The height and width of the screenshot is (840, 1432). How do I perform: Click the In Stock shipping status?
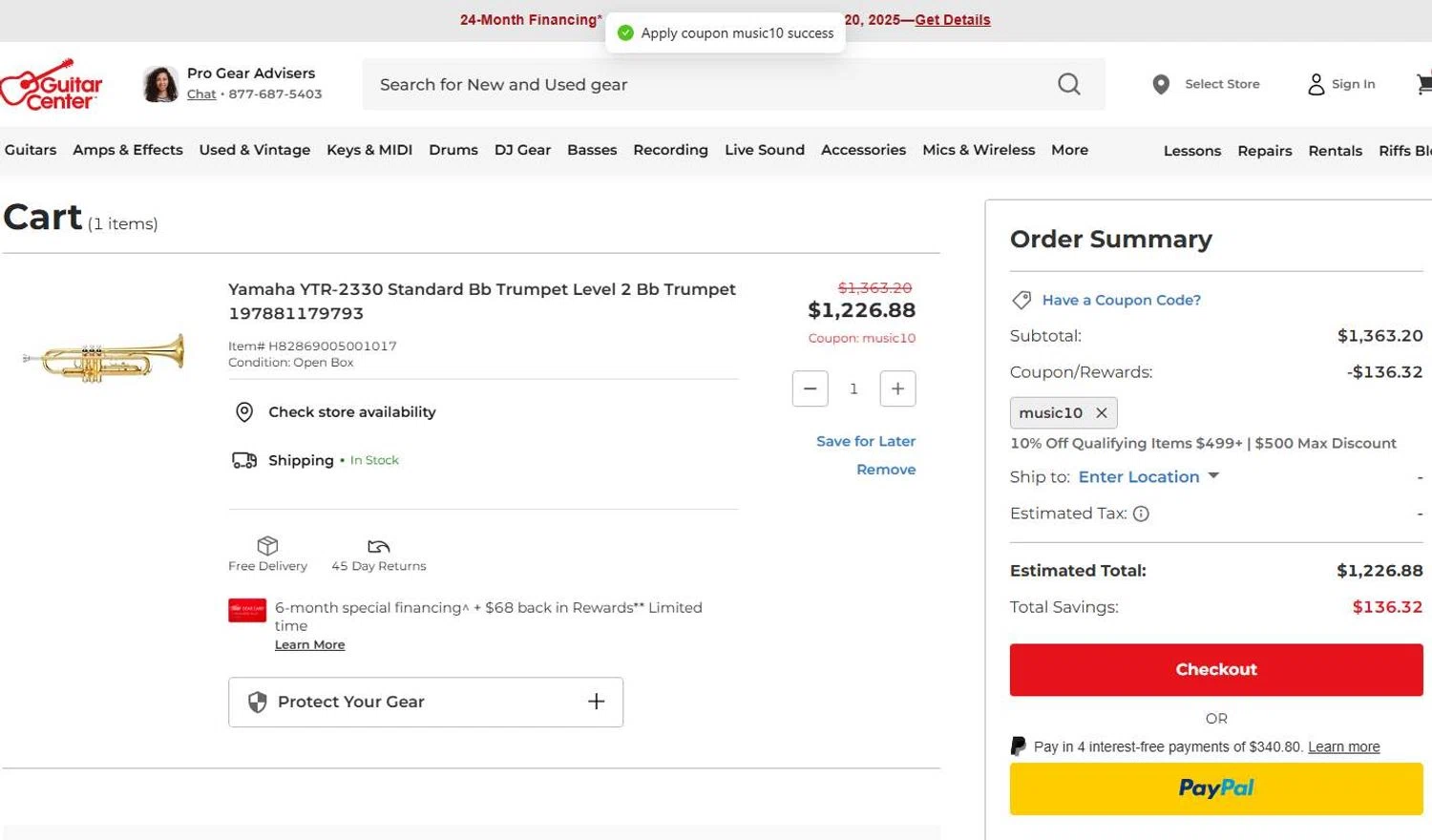[374, 460]
